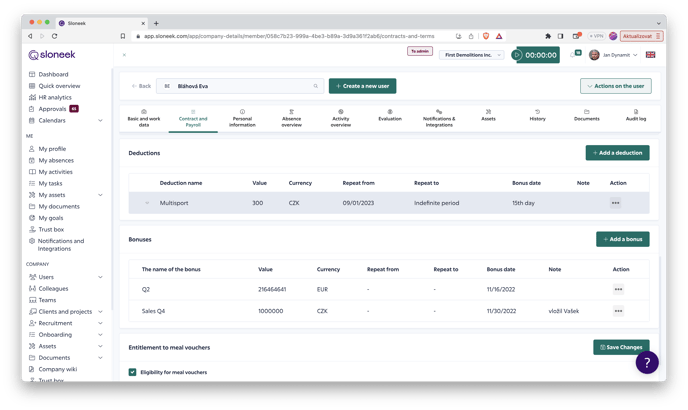688x410 pixels.
Task: Switch to Activity overview tab
Action: (x=340, y=119)
